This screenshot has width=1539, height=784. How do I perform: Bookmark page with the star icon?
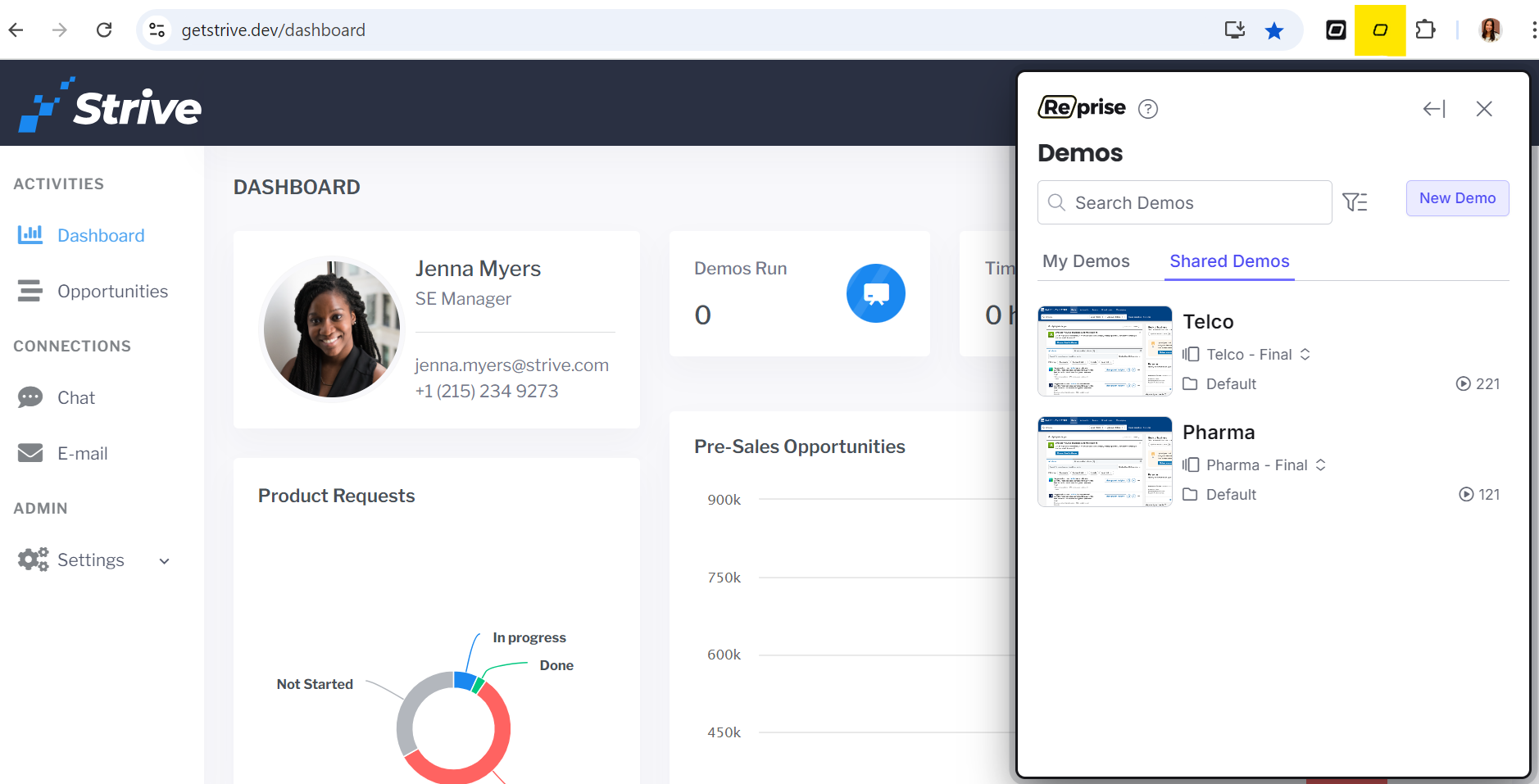click(x=1273, y=30)
